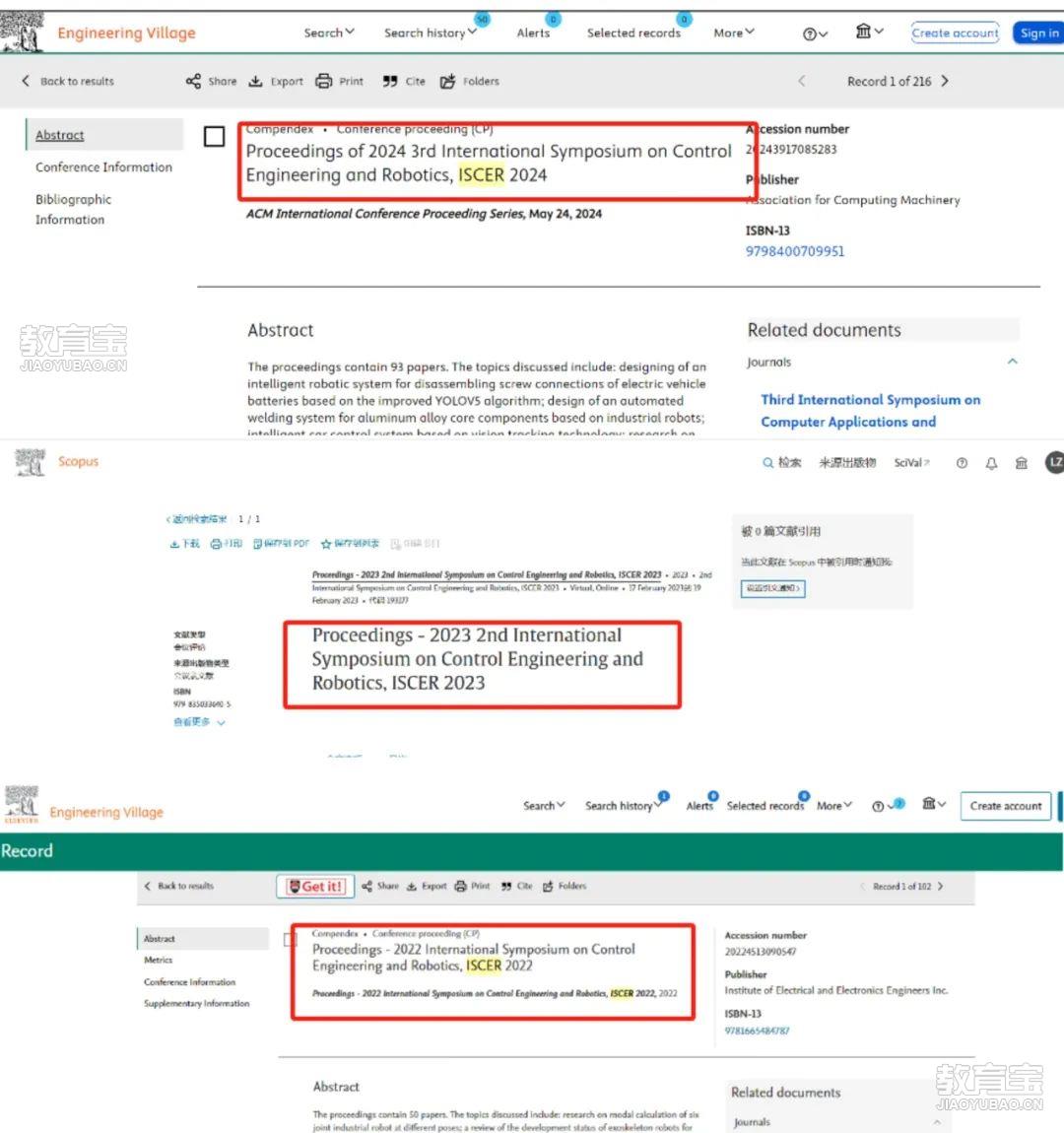Click Back to results in the bottom panel
Screen dimensions: 1064x1133
tap(178, 886)
